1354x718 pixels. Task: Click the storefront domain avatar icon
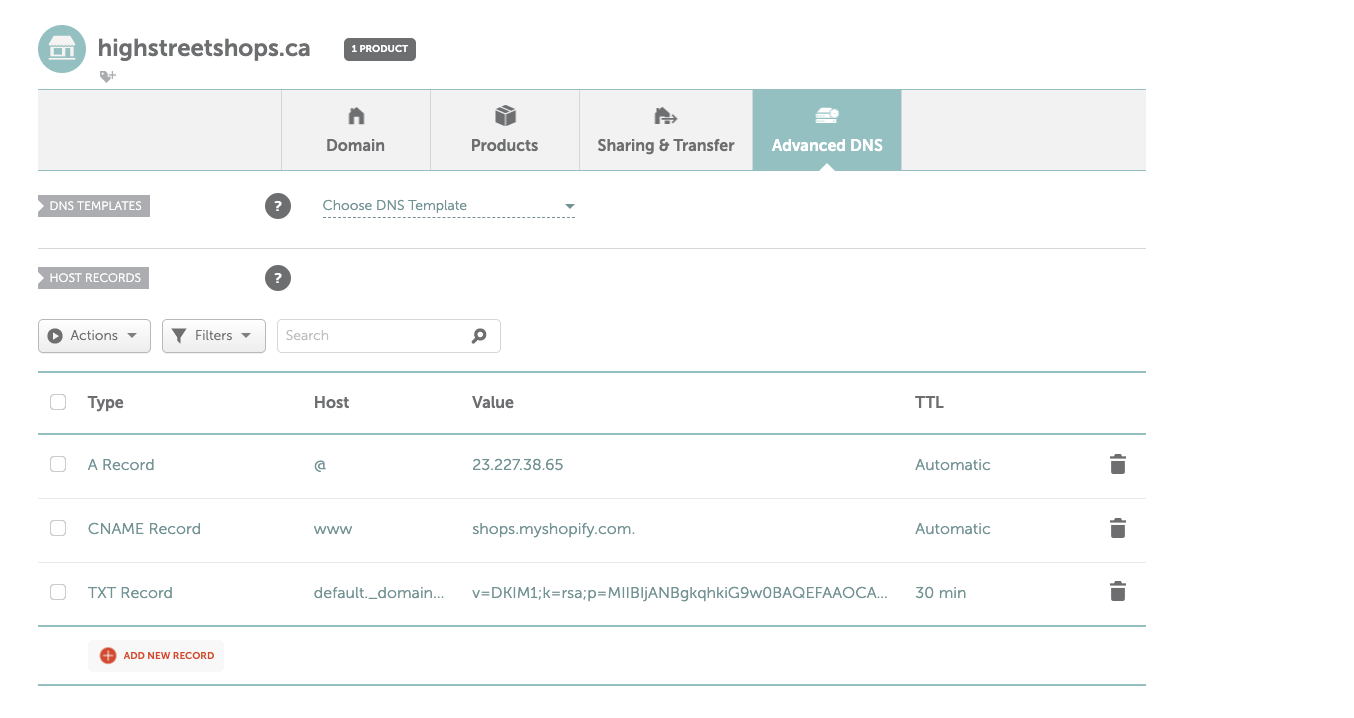[x=62, y=49]
